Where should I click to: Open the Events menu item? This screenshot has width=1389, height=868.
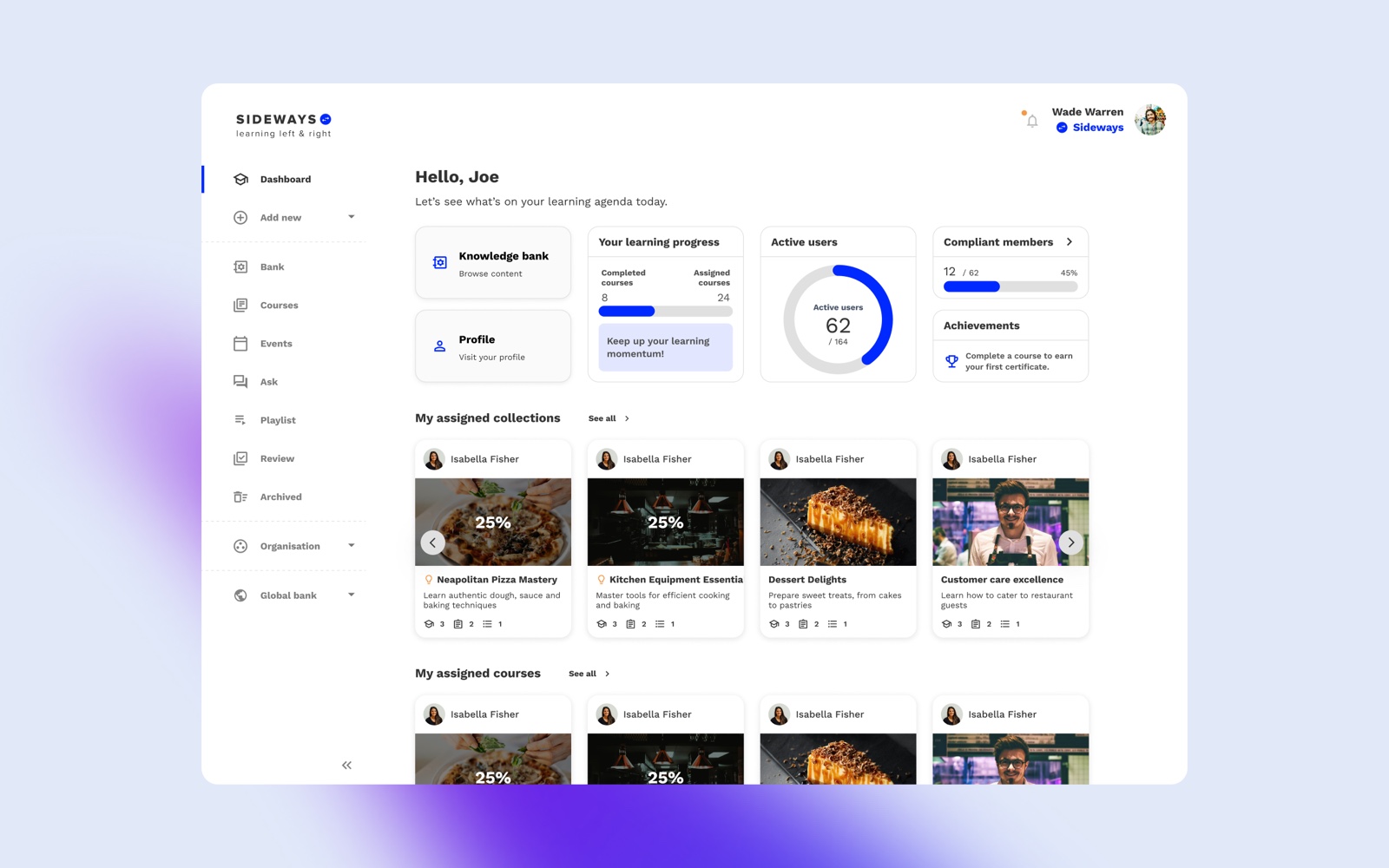(276, 344)
